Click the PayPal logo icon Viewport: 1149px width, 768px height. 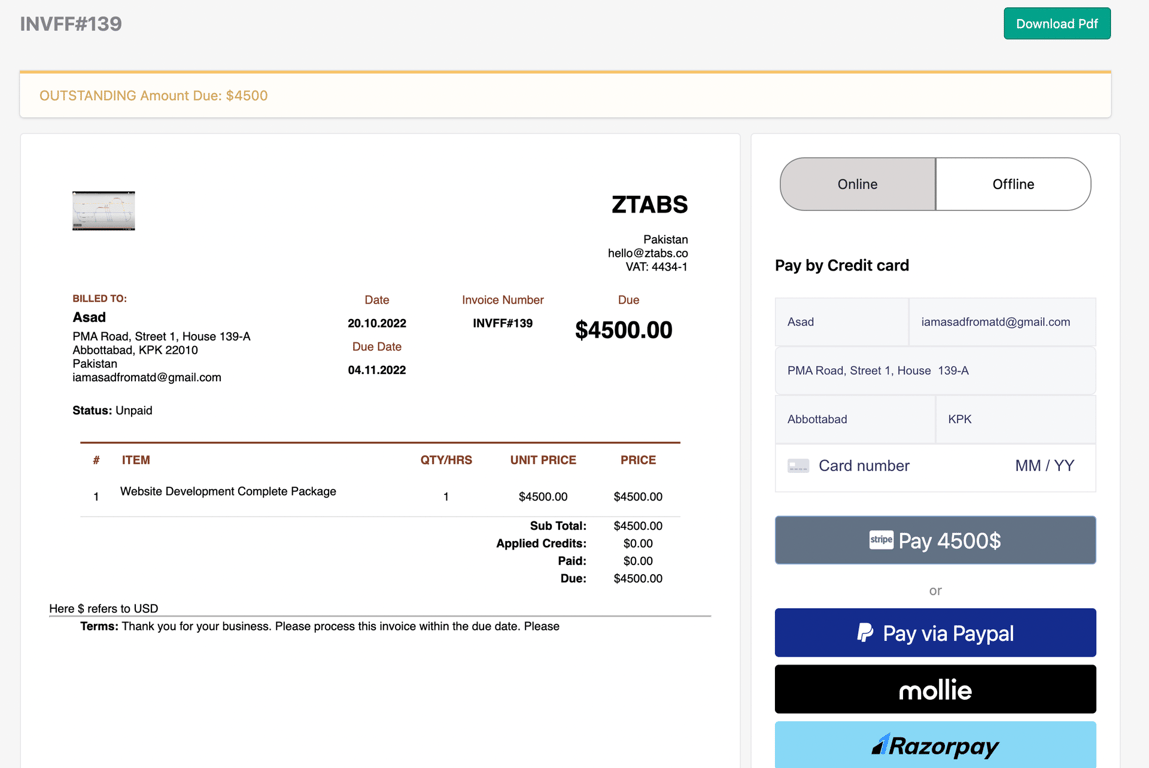[x=865, y=633]
